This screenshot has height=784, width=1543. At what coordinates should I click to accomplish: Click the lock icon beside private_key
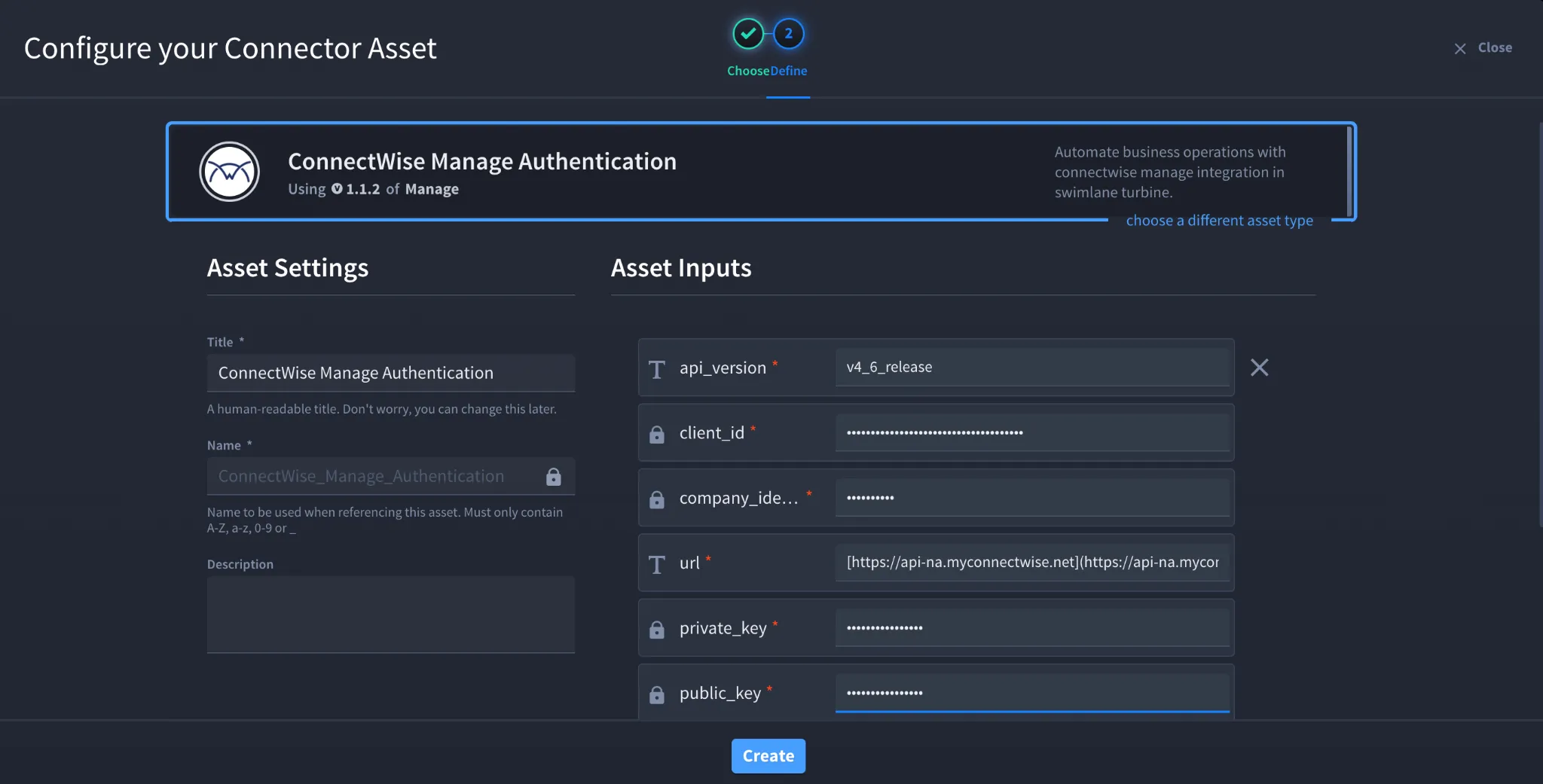point(657,630)
